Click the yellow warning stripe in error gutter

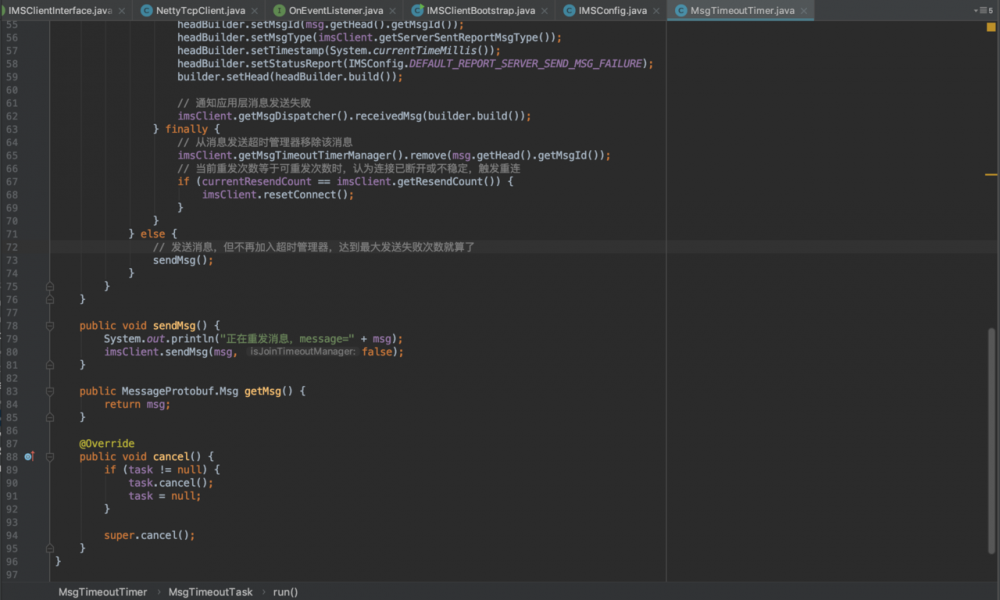point(990,176)
